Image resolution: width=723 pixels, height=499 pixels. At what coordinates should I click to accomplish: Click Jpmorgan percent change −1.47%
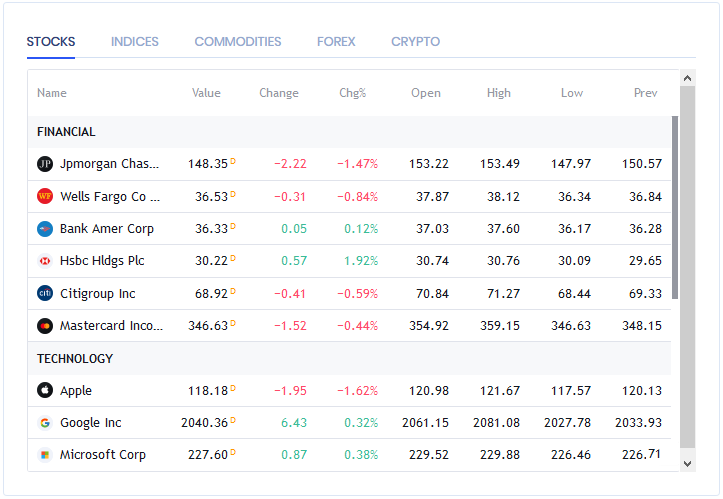point(357,164)
